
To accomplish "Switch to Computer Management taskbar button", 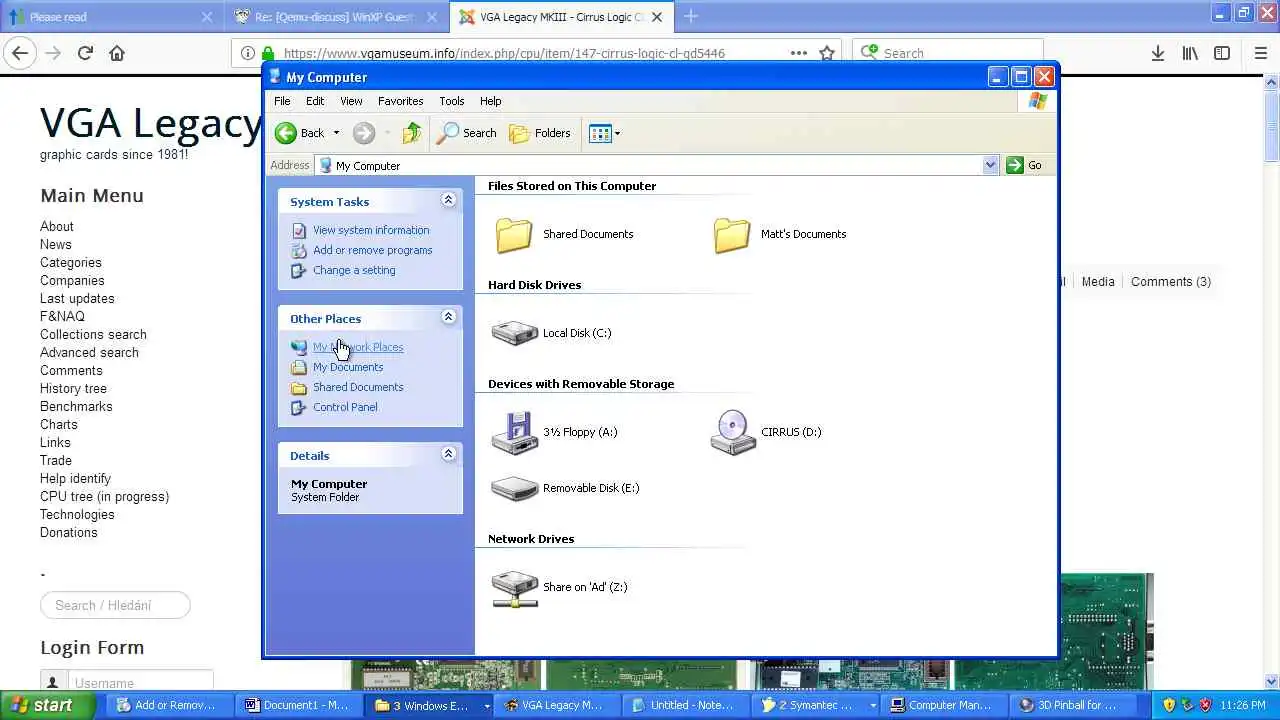I will click(941, 706).
